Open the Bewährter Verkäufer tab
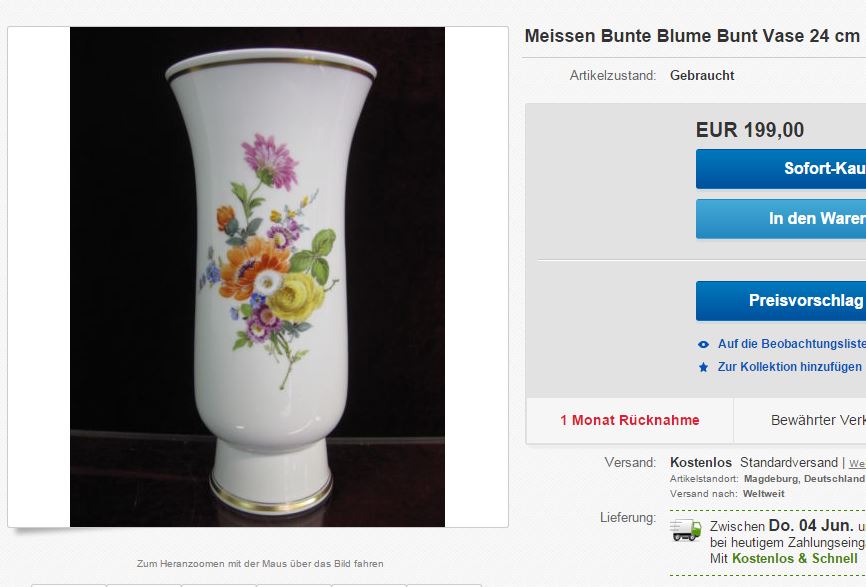 (817, 420)
